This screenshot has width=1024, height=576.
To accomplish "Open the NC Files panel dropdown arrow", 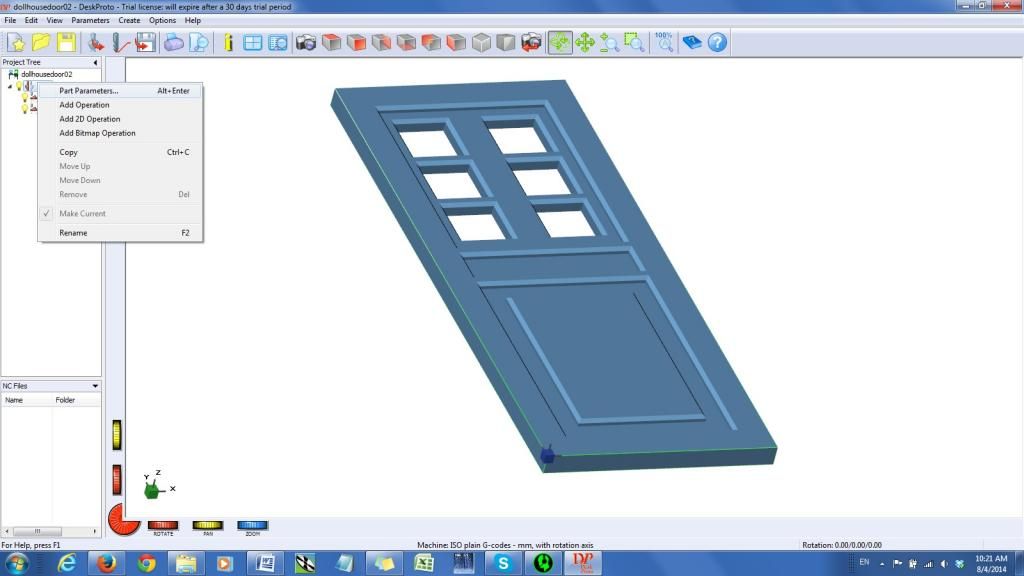I will (95, 385).
